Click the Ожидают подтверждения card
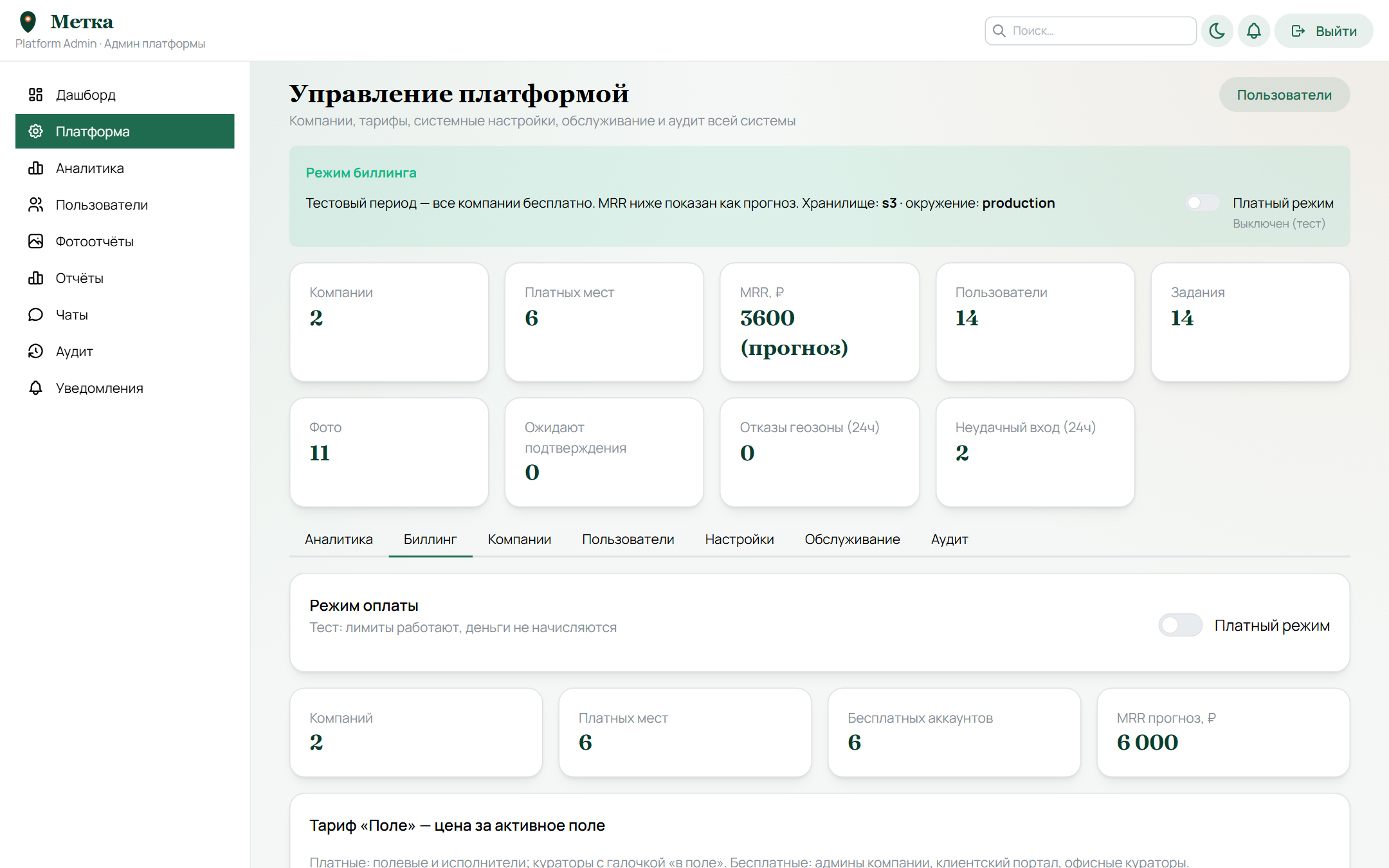1389x868 pixels. (x=604, y=453)
